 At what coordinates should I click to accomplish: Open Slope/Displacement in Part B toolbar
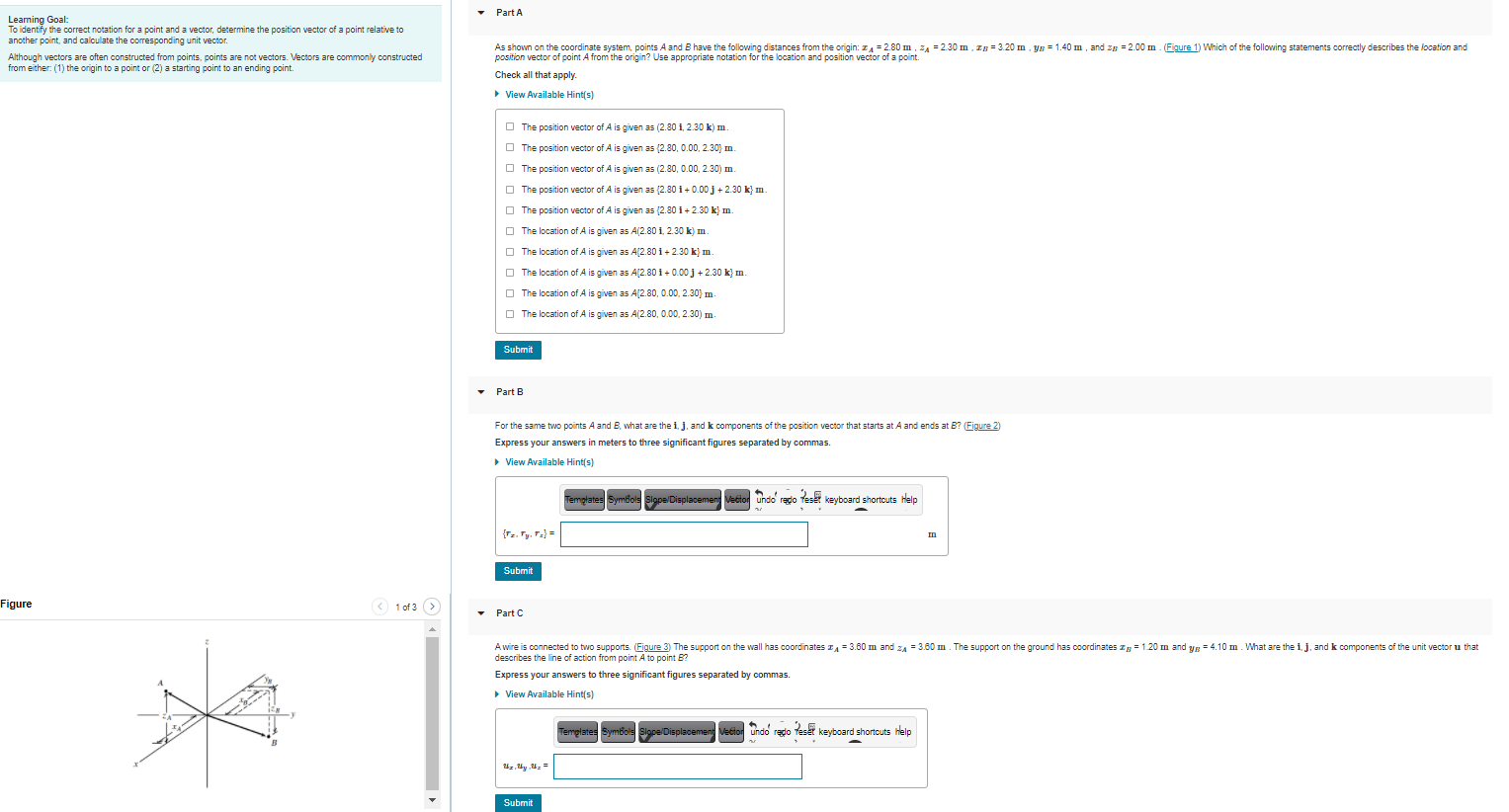683,500
